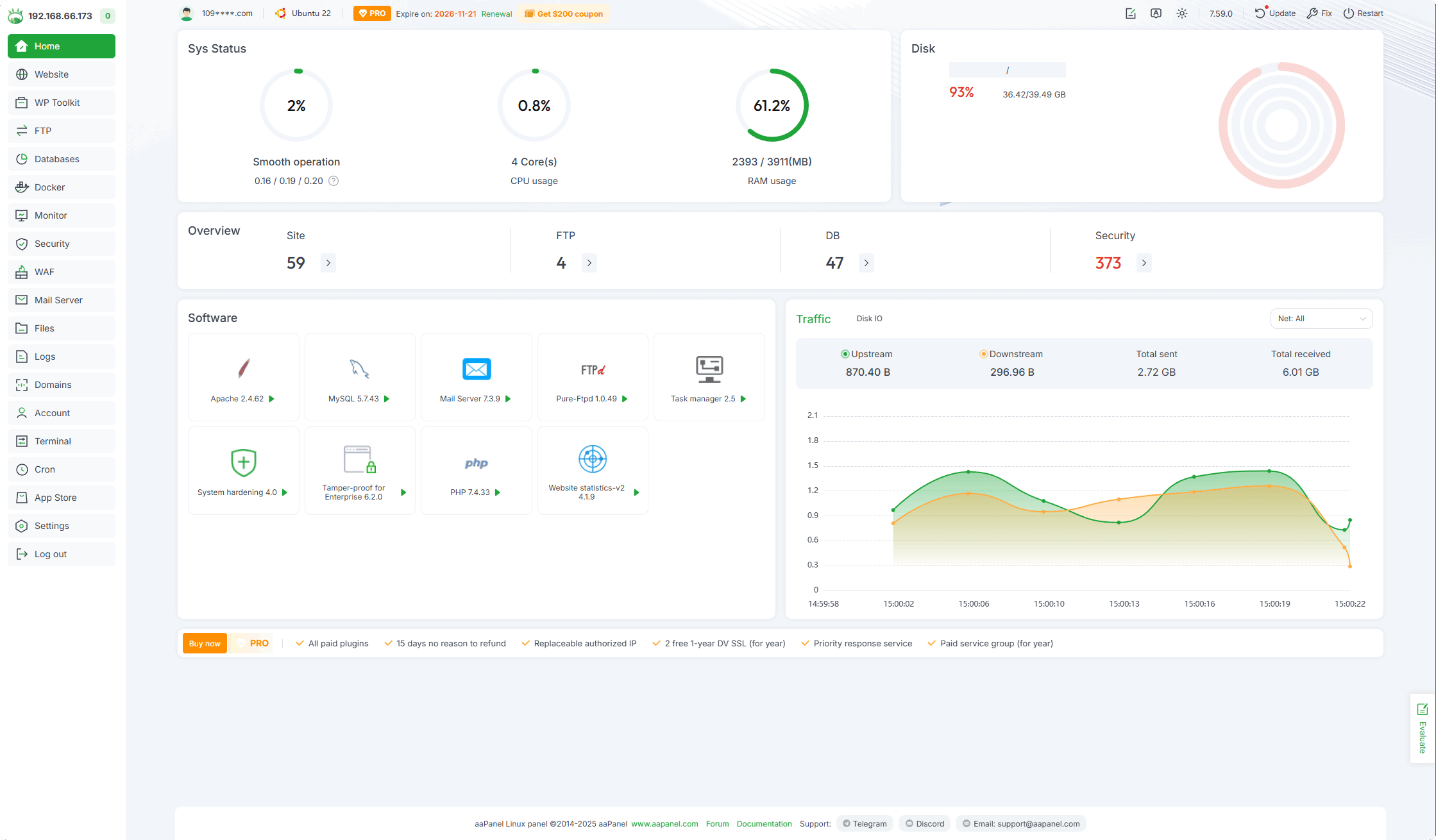
Task: Open the Tamper-proof for Enterprise icon
Action: 359,459
